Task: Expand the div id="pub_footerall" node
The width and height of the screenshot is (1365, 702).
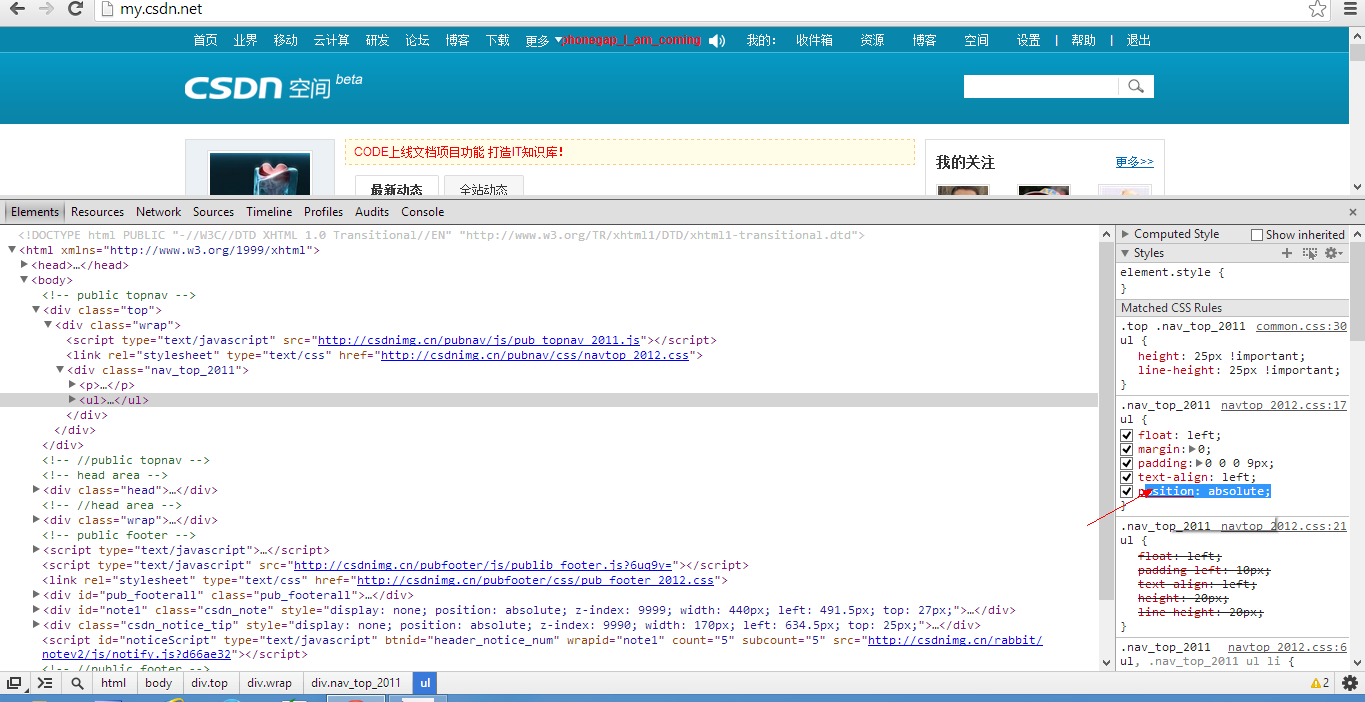Action: tap(36, 595)
